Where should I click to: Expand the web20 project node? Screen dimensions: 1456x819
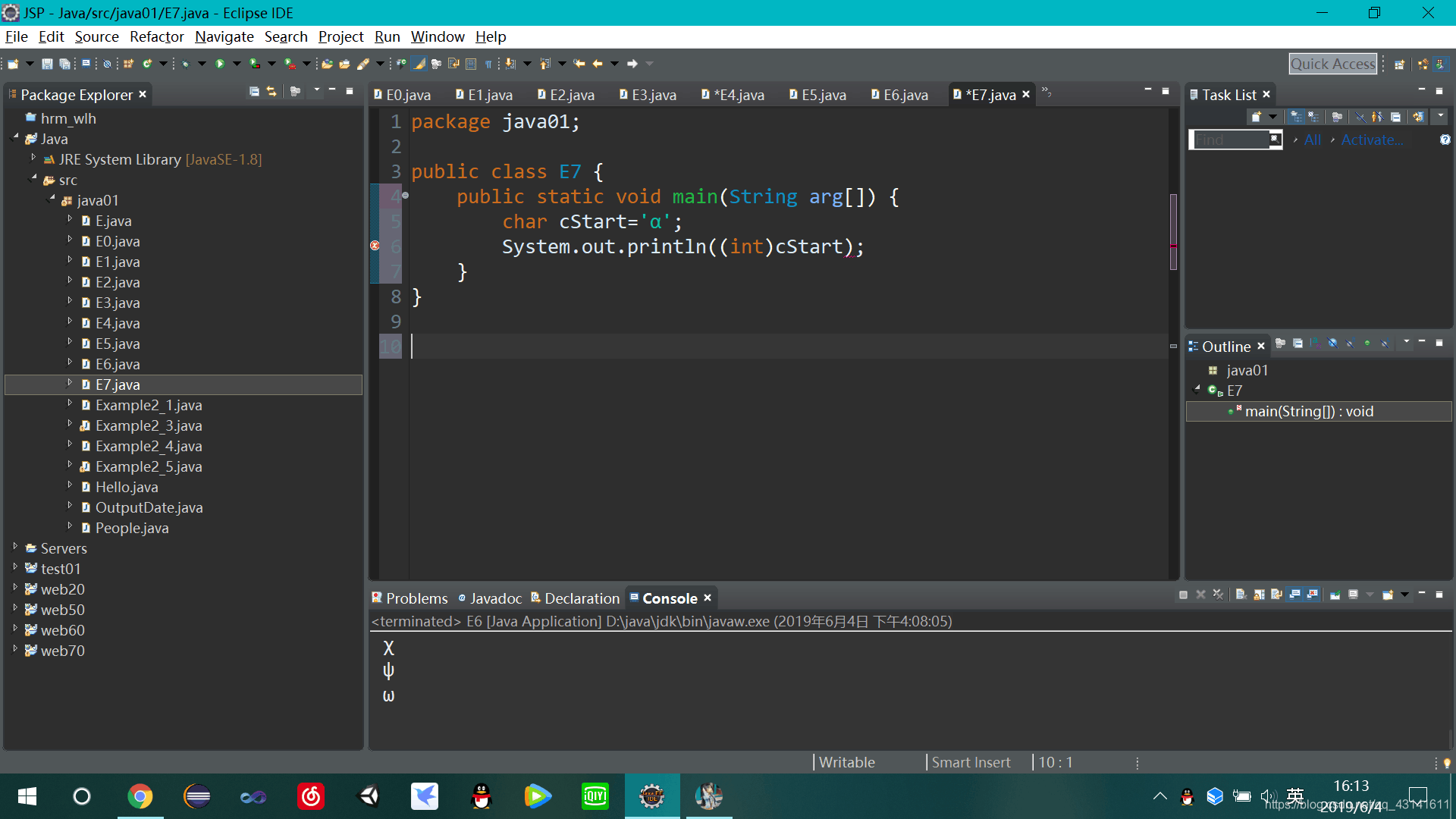[x=15, y=588]
